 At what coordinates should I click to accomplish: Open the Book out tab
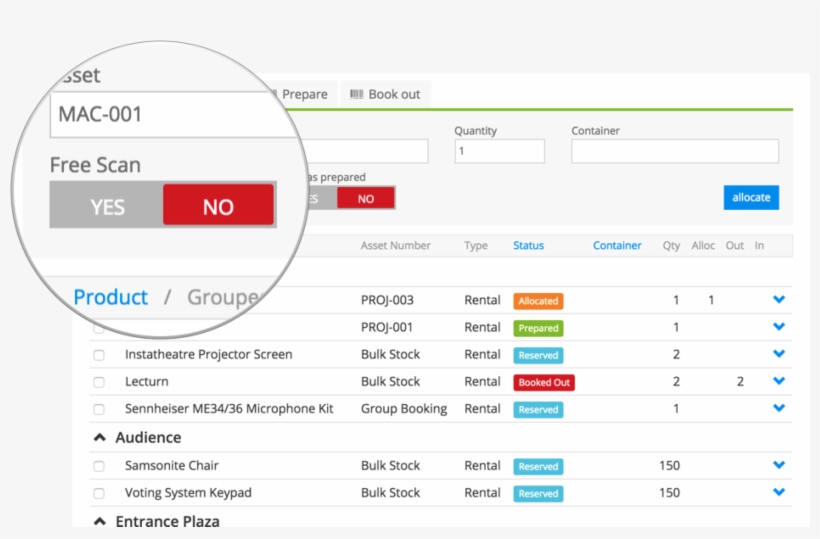point(385,94)
